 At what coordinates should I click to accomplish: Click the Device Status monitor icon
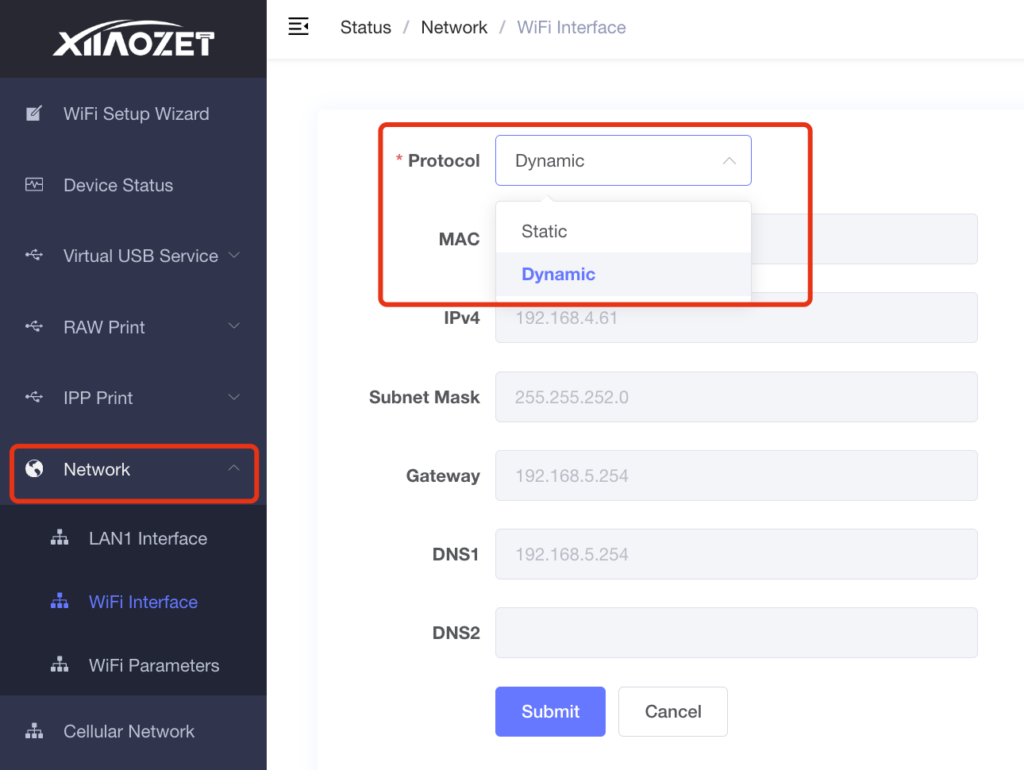(34, 185)
